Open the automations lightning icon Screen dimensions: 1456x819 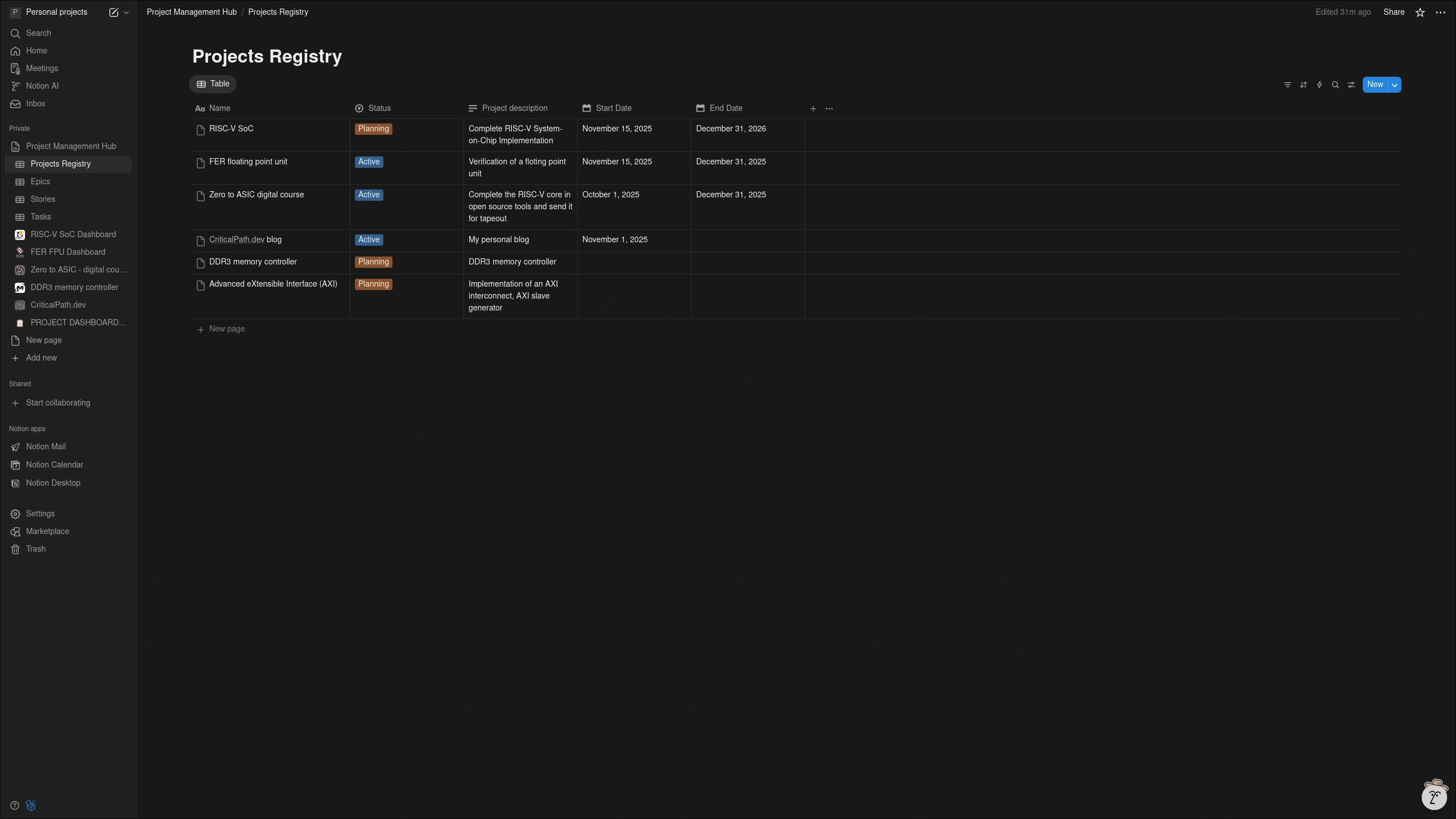point(1319,85)
